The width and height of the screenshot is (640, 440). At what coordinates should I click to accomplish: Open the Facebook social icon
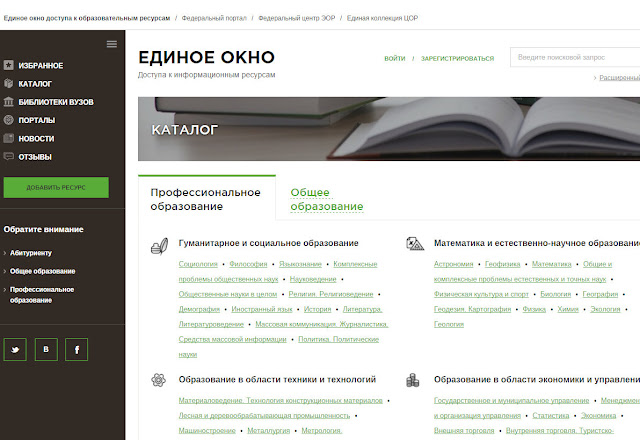(76, 349)
